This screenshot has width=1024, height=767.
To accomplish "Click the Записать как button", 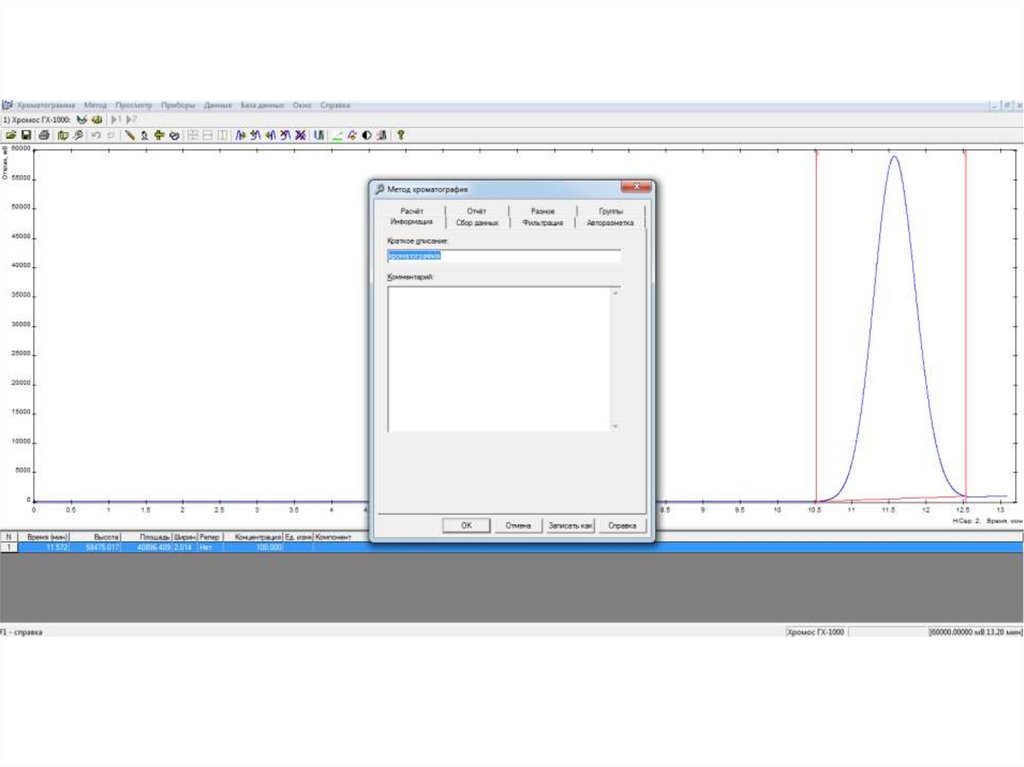I will click(x=570, y=525).
